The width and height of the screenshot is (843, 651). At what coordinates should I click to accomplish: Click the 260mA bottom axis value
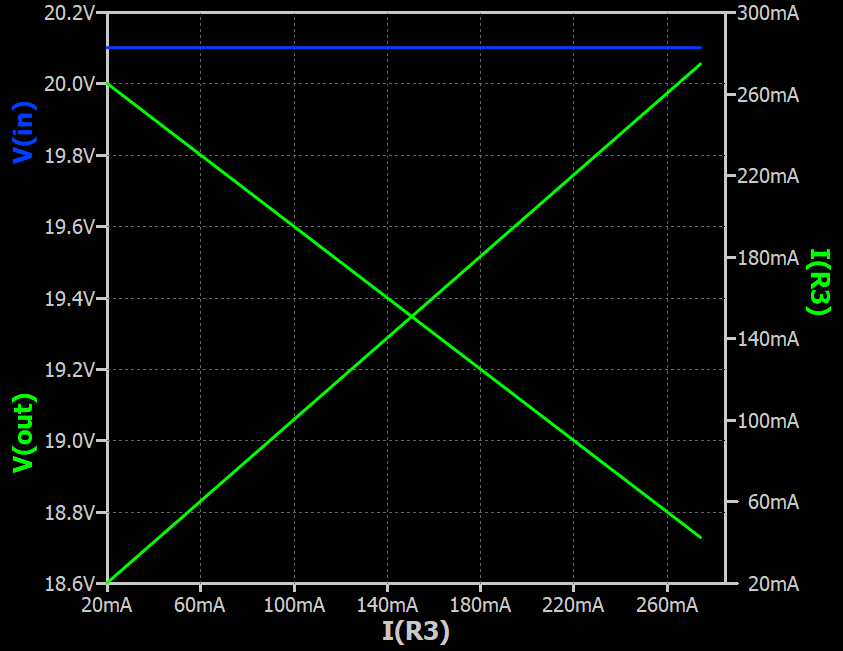pyautogui.click(x=667, y=605)
